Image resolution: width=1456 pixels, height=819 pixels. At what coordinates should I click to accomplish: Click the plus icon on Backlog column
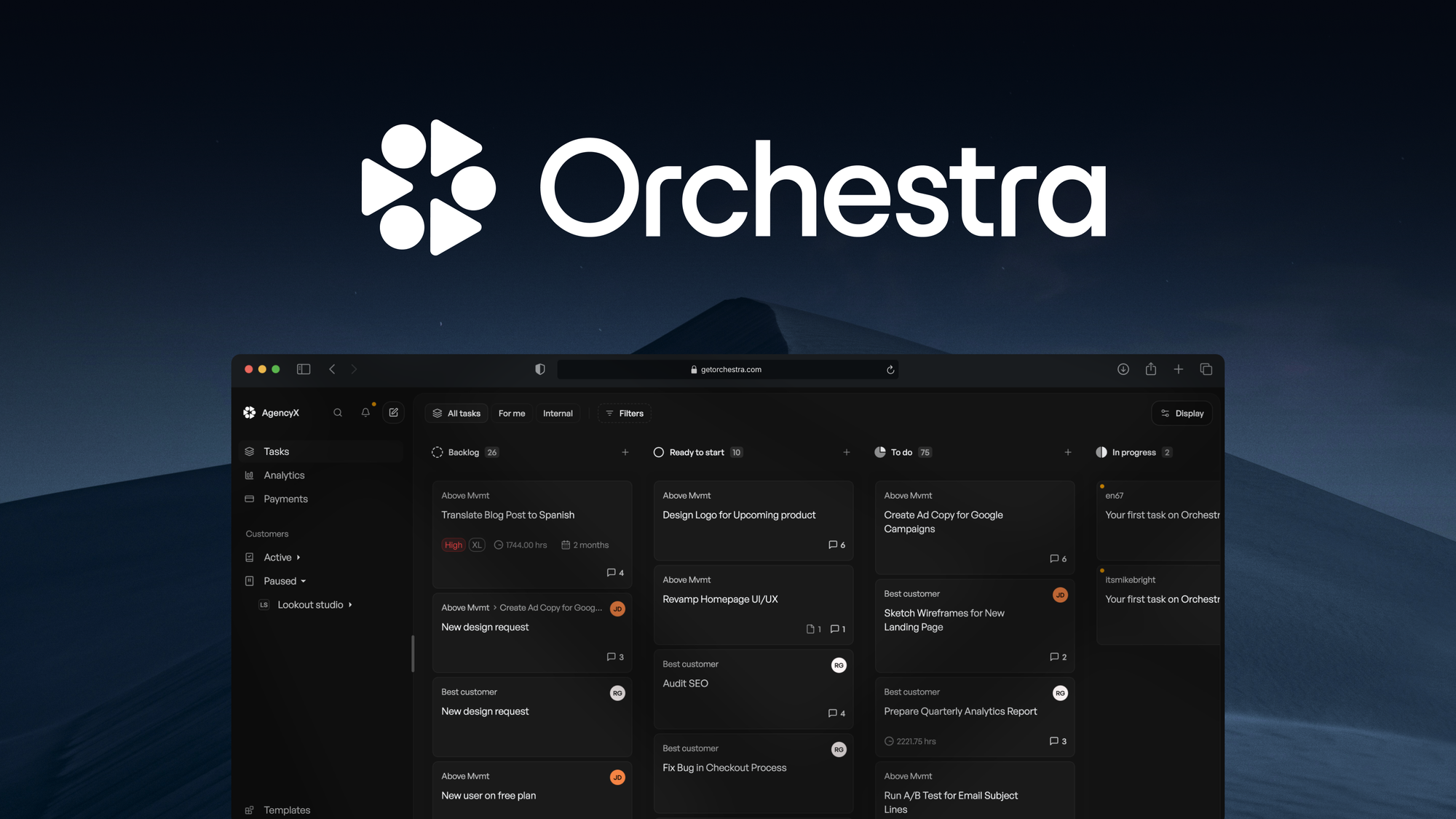625,452
